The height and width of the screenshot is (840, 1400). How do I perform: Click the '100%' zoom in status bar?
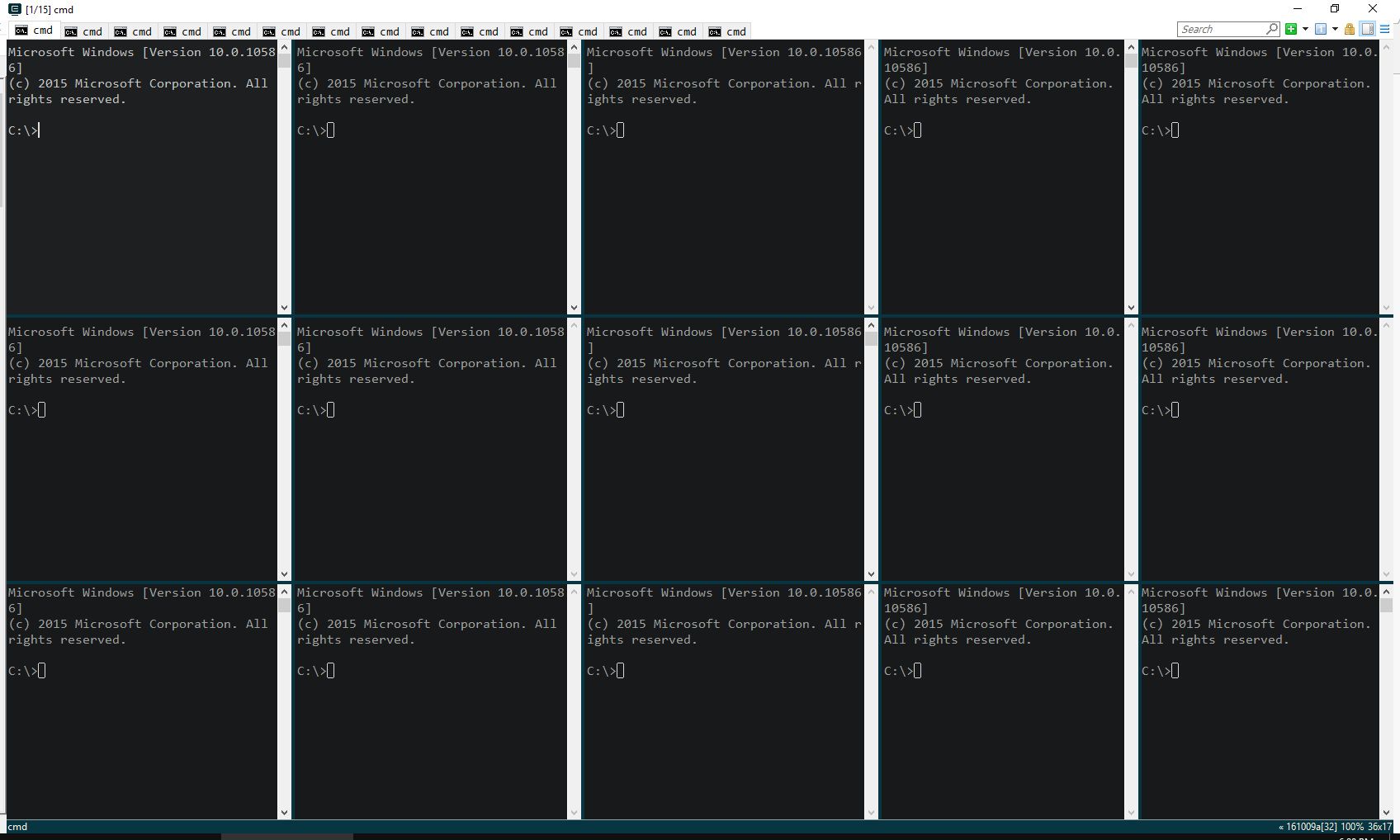1352,827
